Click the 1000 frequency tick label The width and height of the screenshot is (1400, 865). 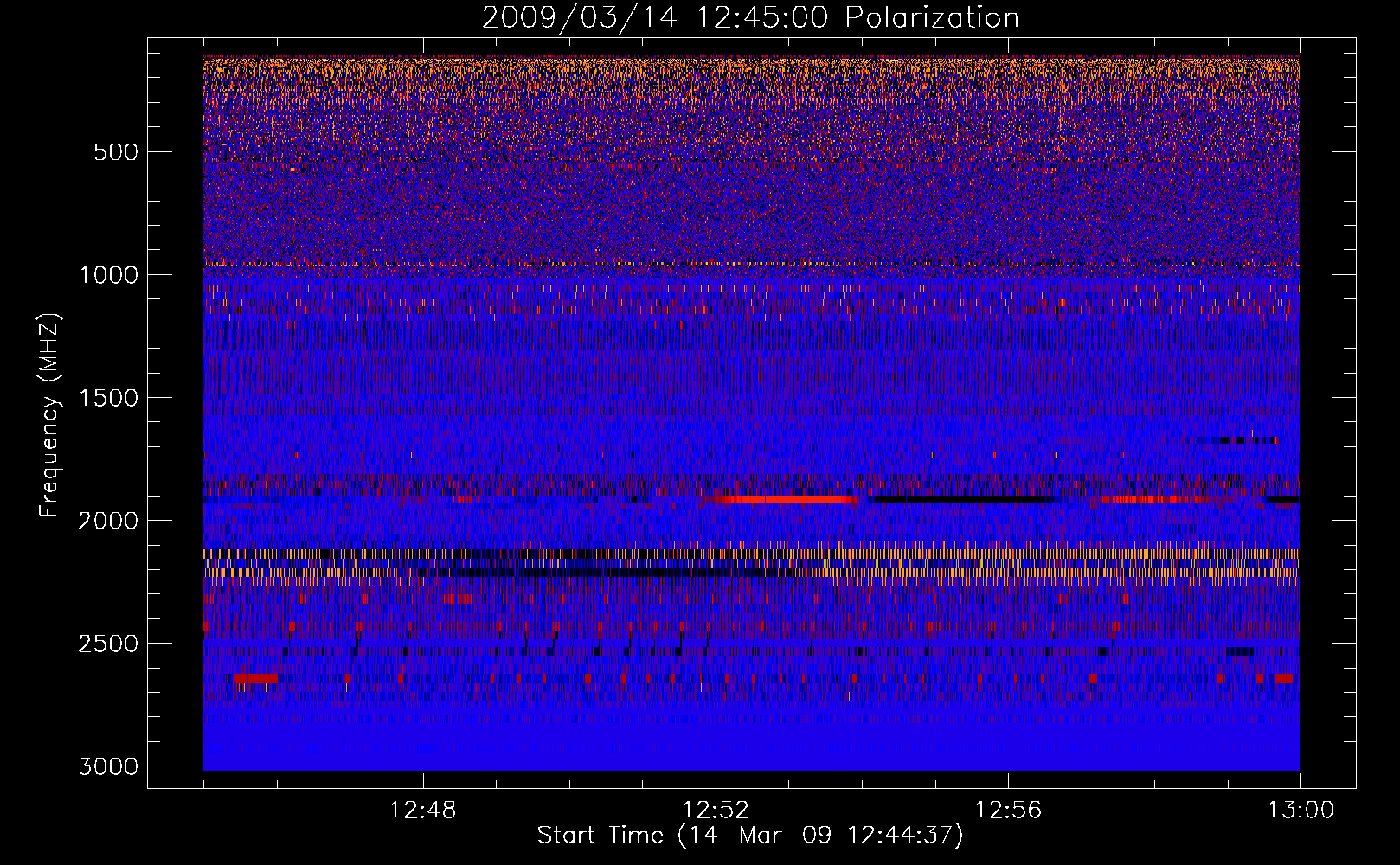coord(108,275)
